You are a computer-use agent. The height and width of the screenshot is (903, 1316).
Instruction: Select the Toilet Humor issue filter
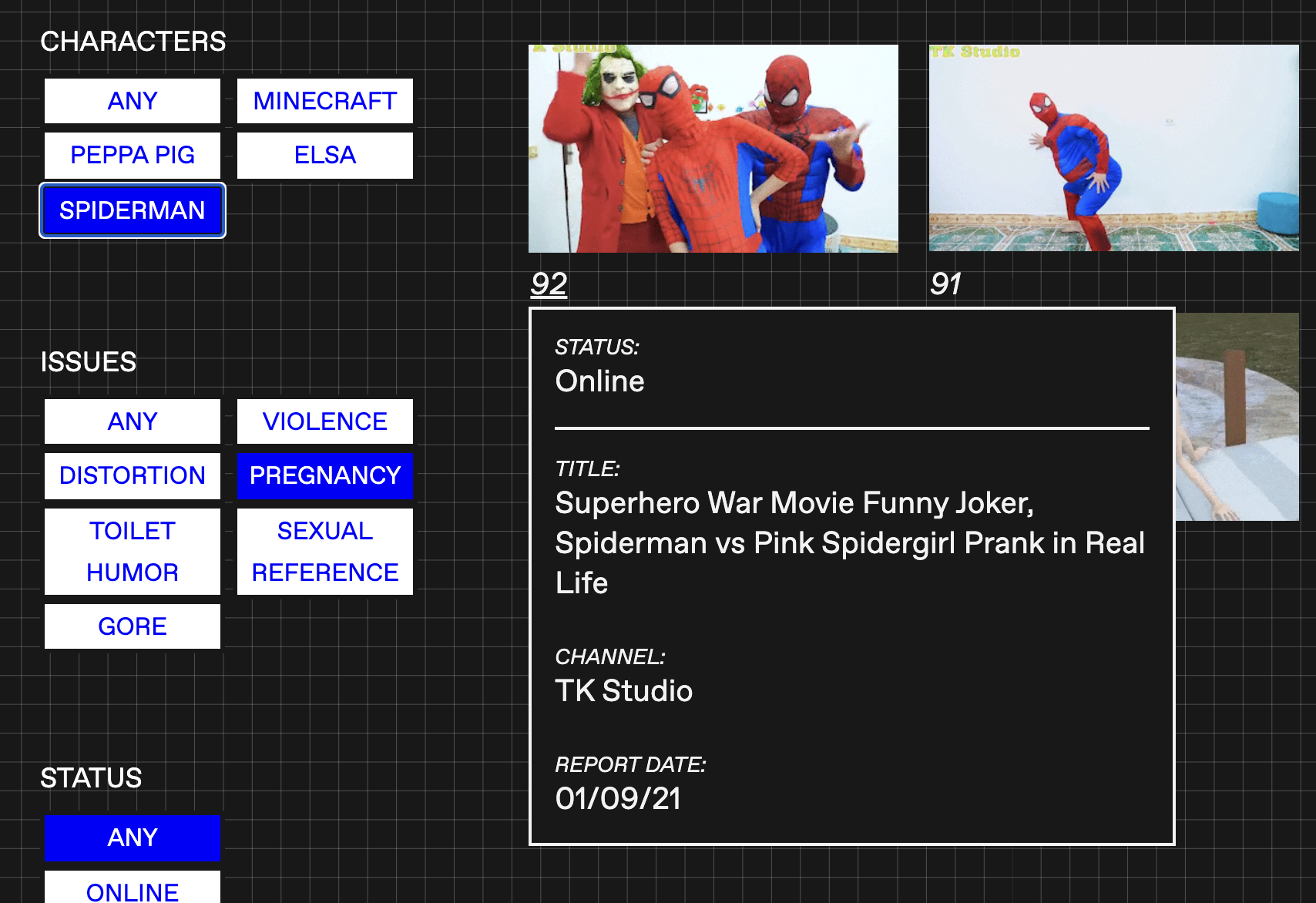pyautogui.click(x=133, y=551)
